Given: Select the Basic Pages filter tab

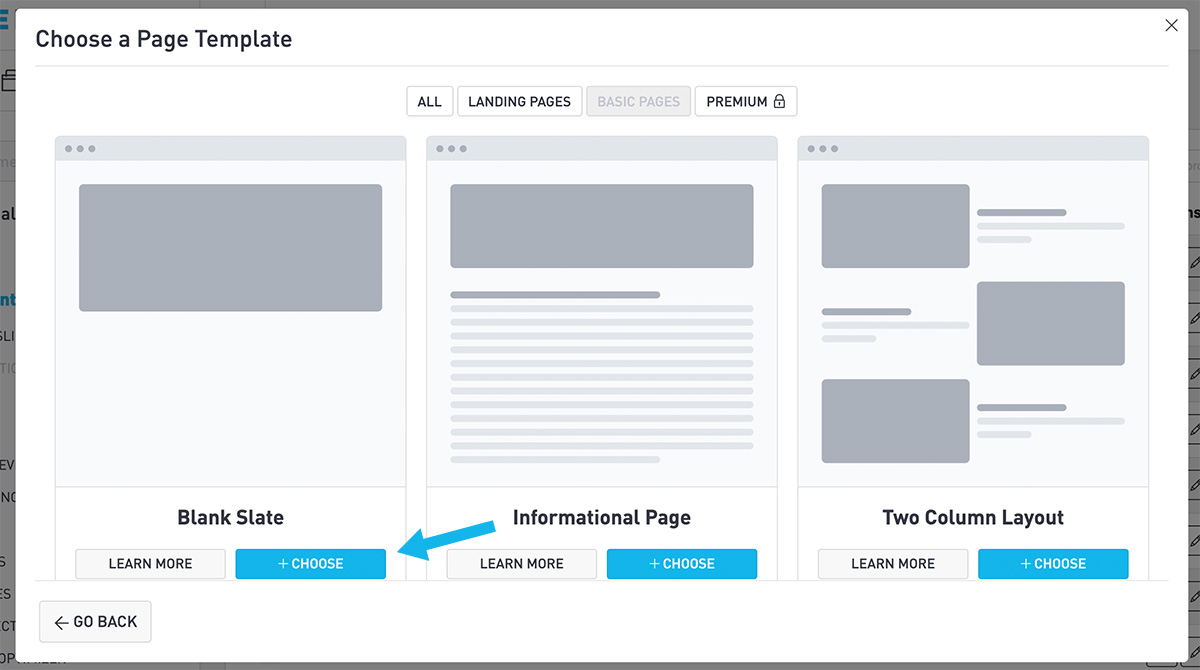Looking at the screenshot, I should tap(638, 102).
